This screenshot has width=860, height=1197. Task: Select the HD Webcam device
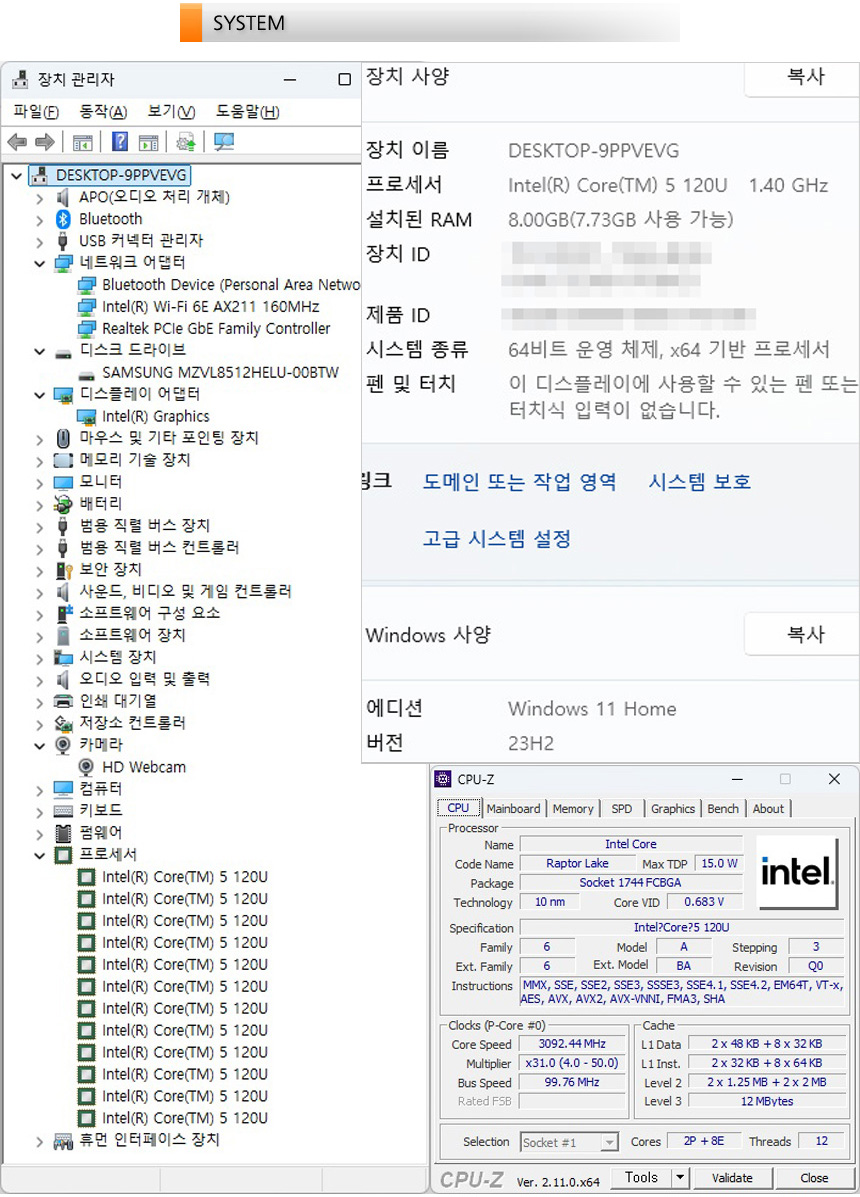143,767
